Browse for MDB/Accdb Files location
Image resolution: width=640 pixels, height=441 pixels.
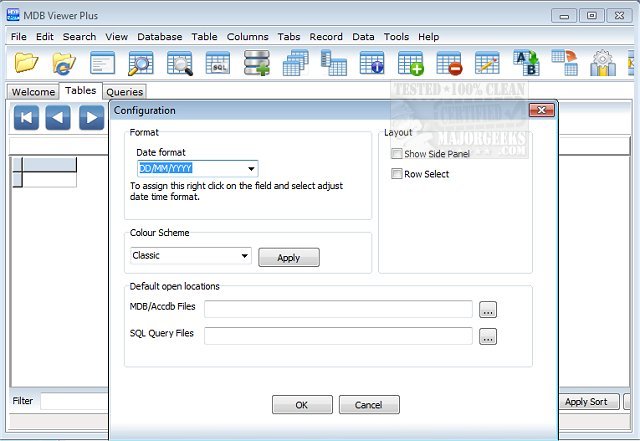click(x=488, y=310)
